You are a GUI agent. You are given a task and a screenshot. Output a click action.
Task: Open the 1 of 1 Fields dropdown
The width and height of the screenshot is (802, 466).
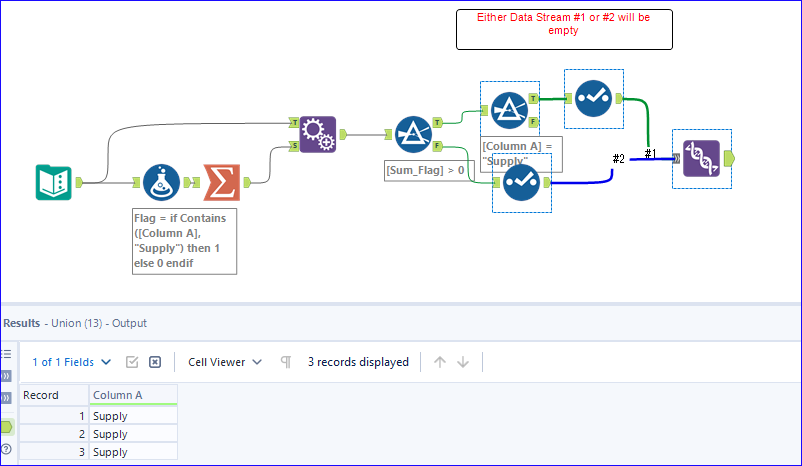[72, 362]
